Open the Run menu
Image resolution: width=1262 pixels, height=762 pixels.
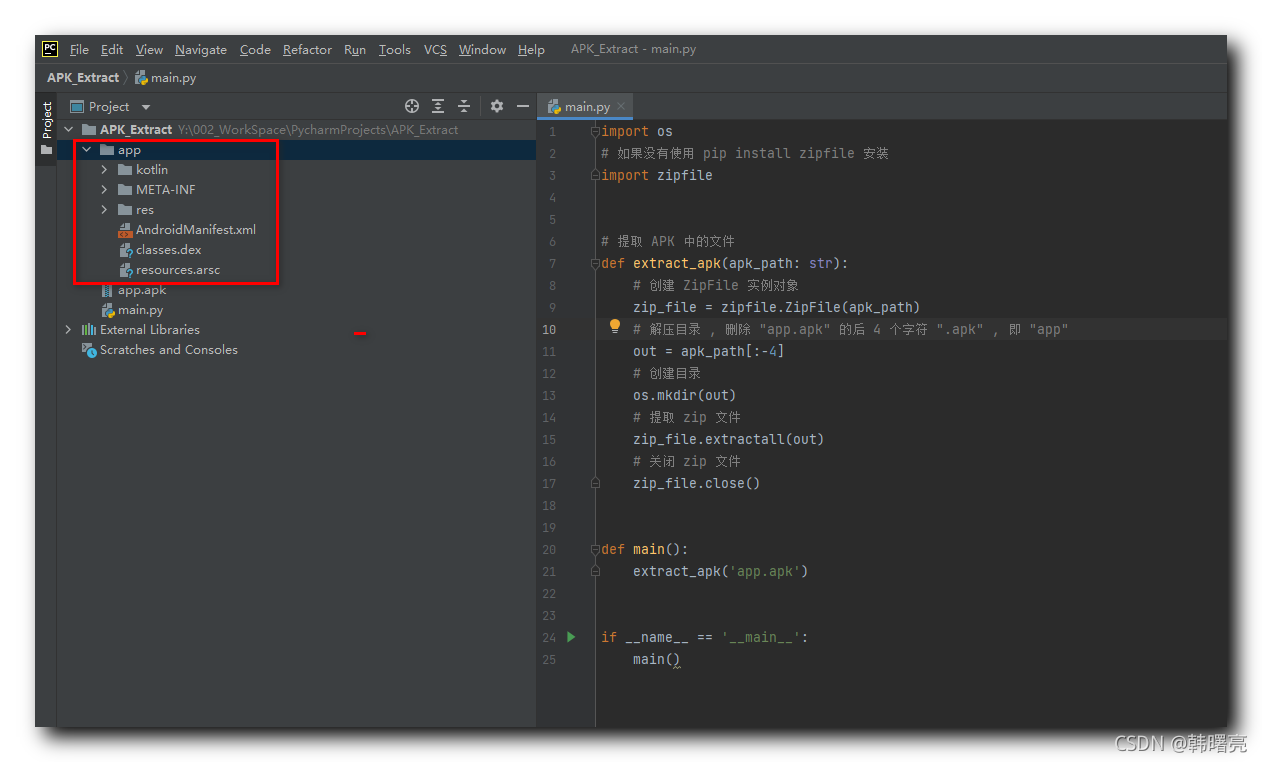point(355,49)
